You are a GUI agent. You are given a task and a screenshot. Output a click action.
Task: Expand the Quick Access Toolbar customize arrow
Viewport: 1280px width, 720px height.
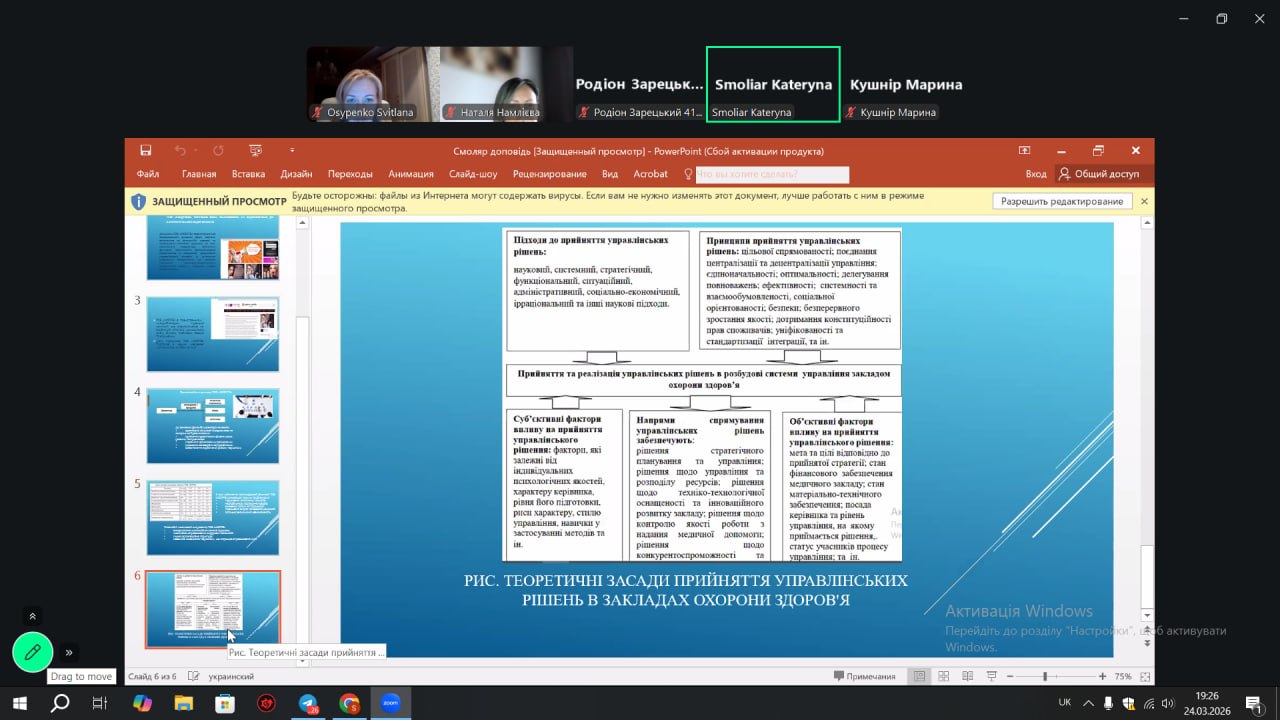pyautogui.click(x=292, y=150)
